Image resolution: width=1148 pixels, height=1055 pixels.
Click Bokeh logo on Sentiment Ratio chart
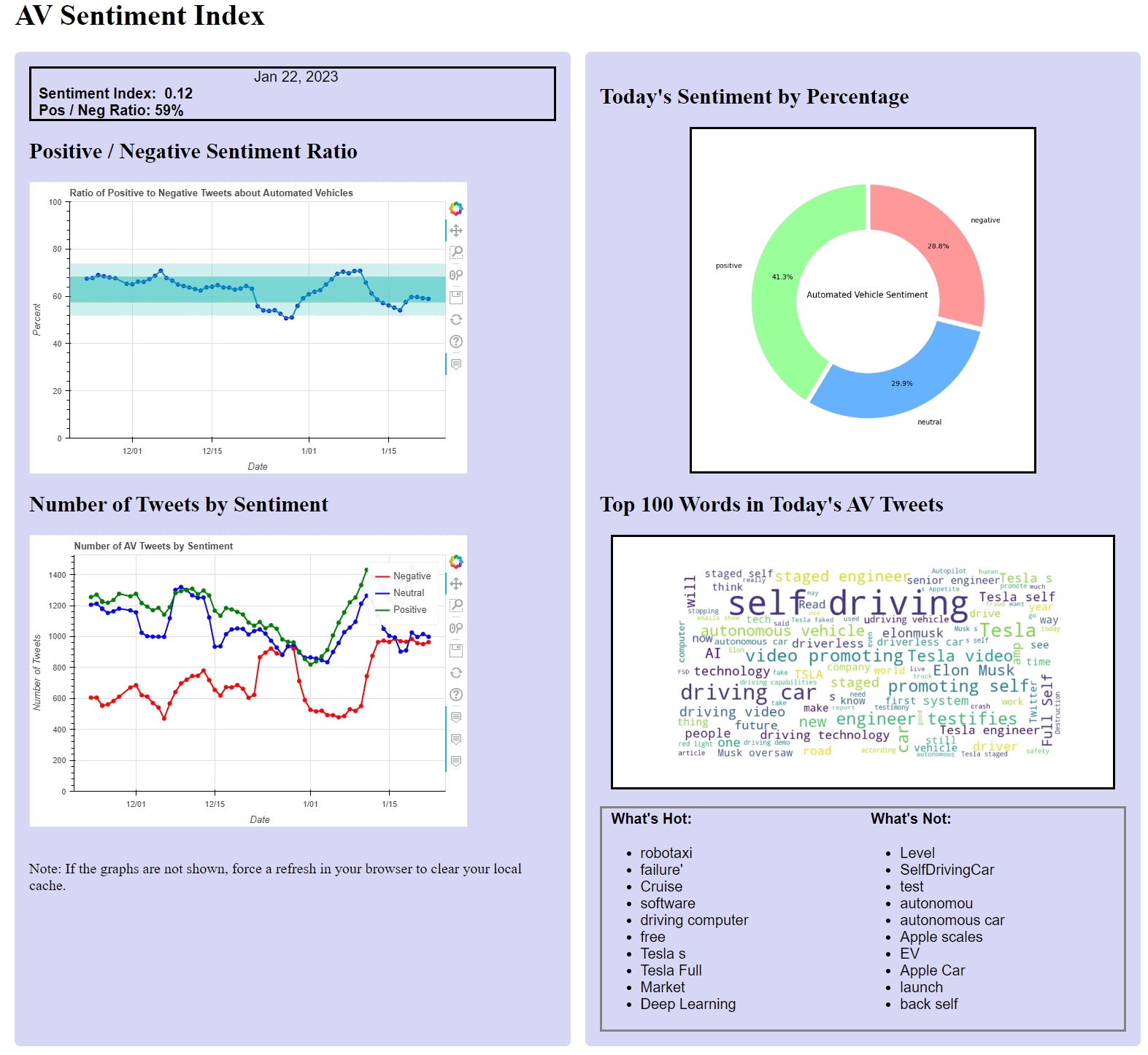456,209
